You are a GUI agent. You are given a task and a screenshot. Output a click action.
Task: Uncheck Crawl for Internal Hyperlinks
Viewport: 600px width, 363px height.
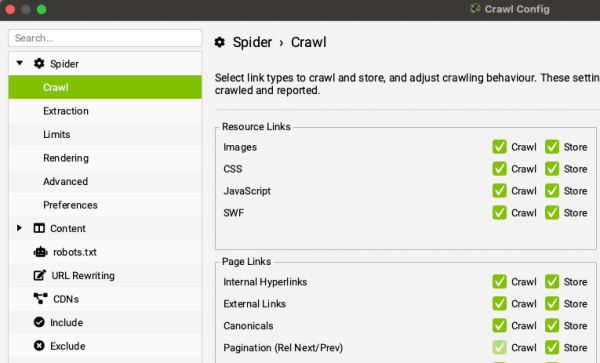(499, 282)
